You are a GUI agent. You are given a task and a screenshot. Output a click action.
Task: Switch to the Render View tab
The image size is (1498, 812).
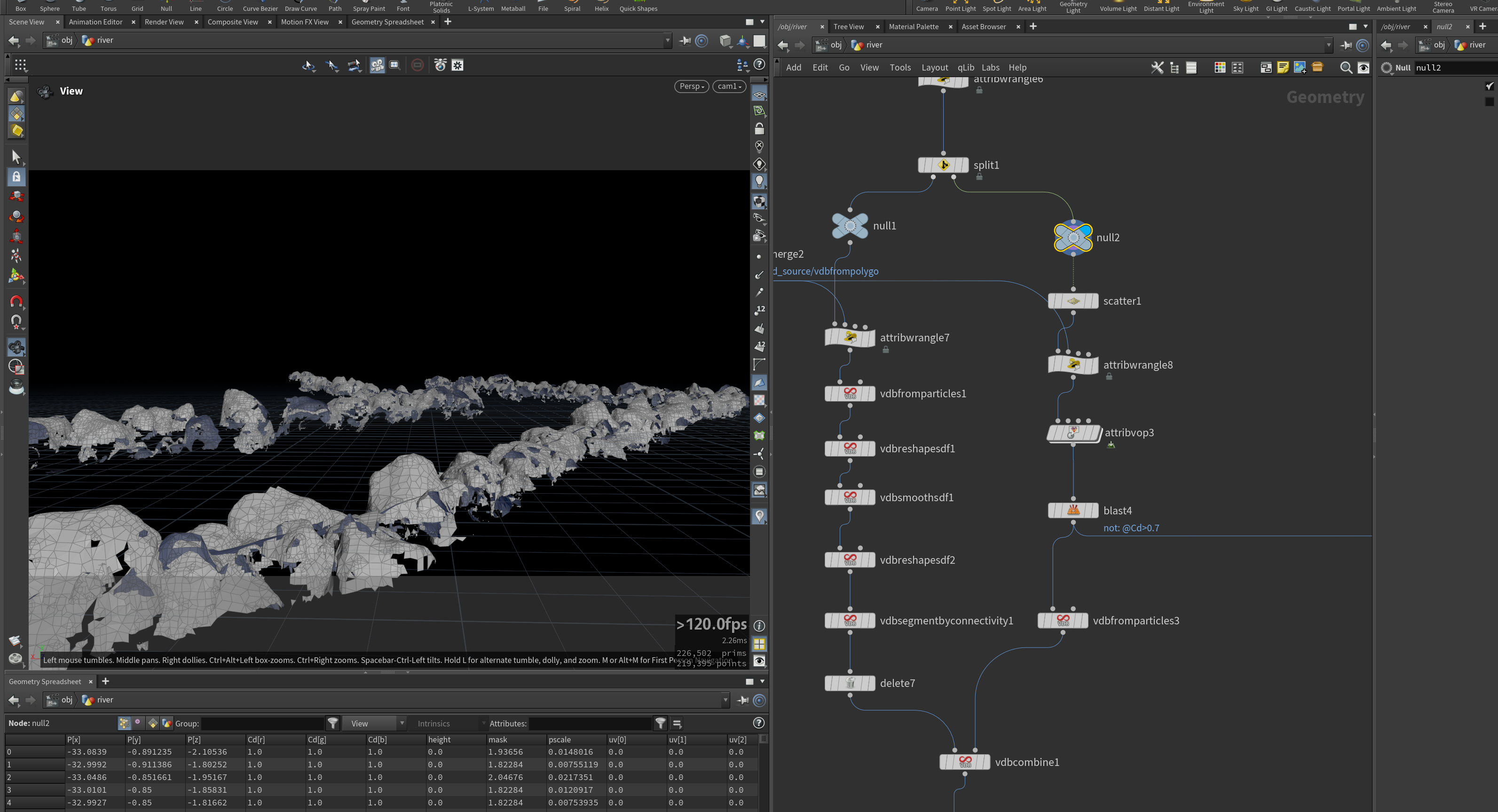(164, 22)
